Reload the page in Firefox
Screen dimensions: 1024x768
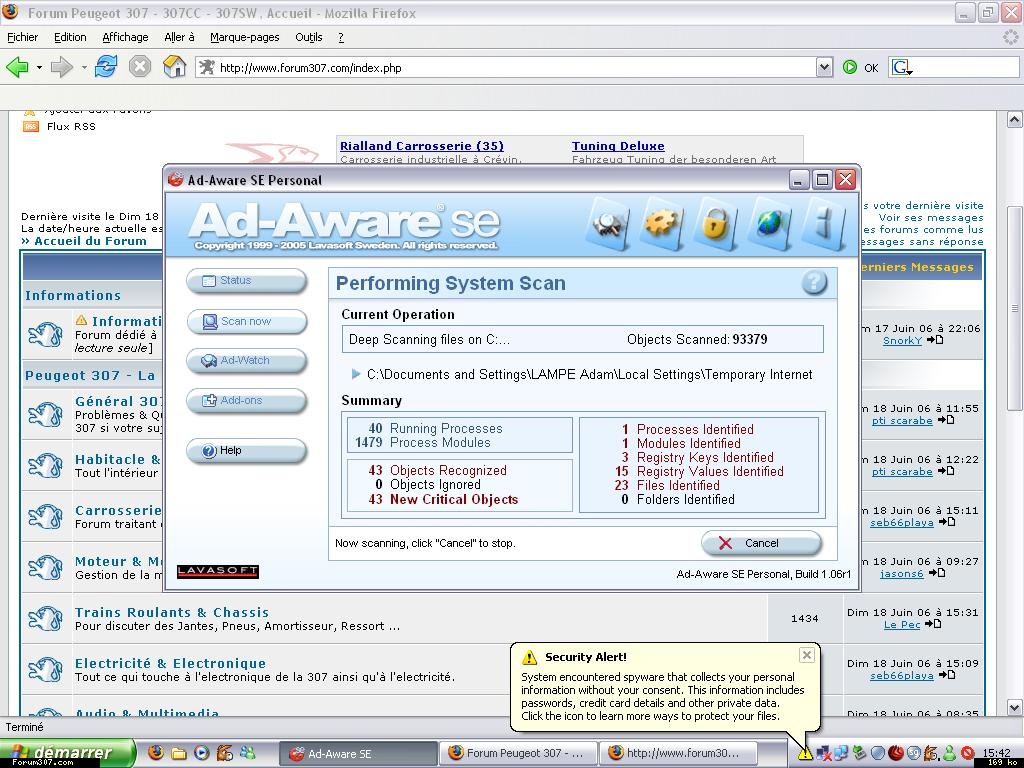pos(106,67)
